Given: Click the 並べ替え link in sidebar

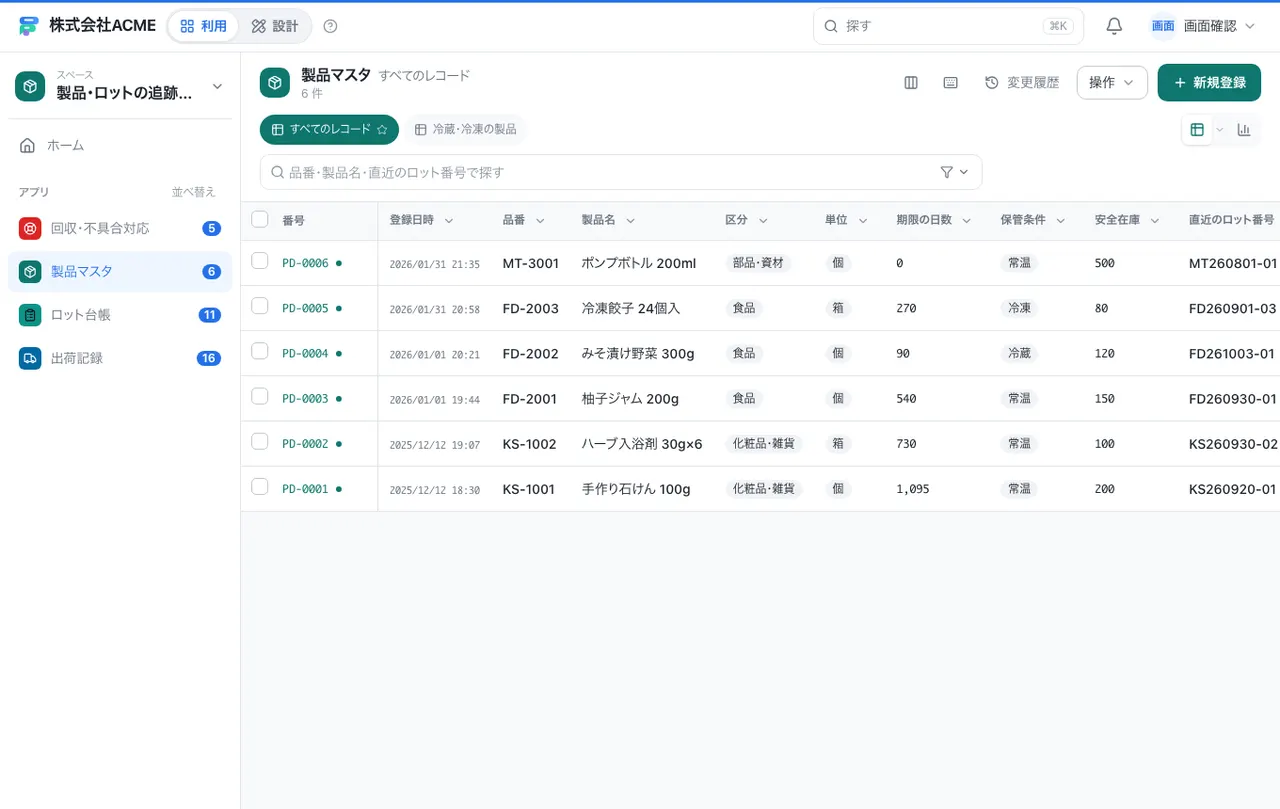Looking at the screenshot, I should point(194,192).
